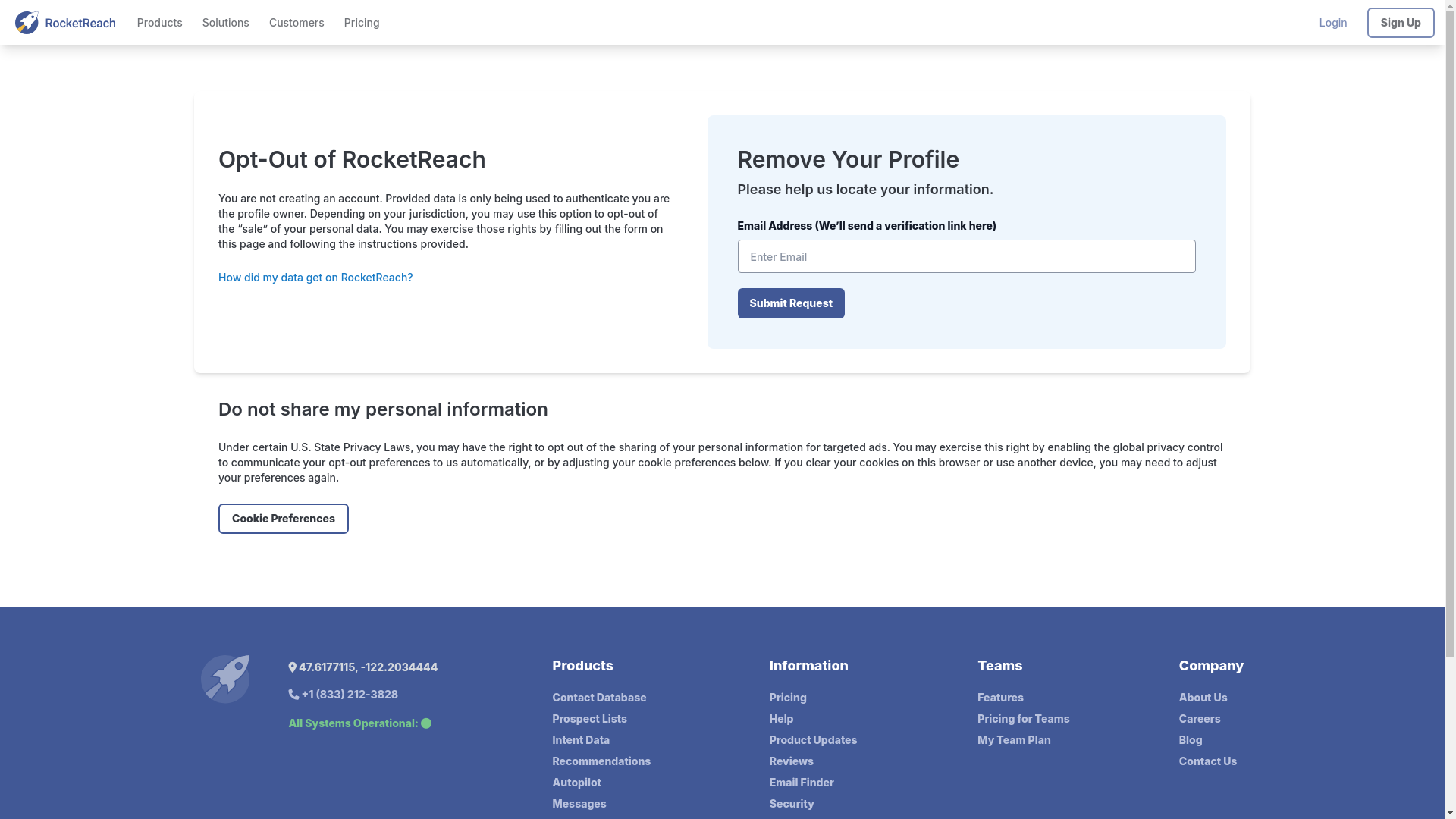
Task: Open Contact Database footer link
Action: (x=599, y=698)
